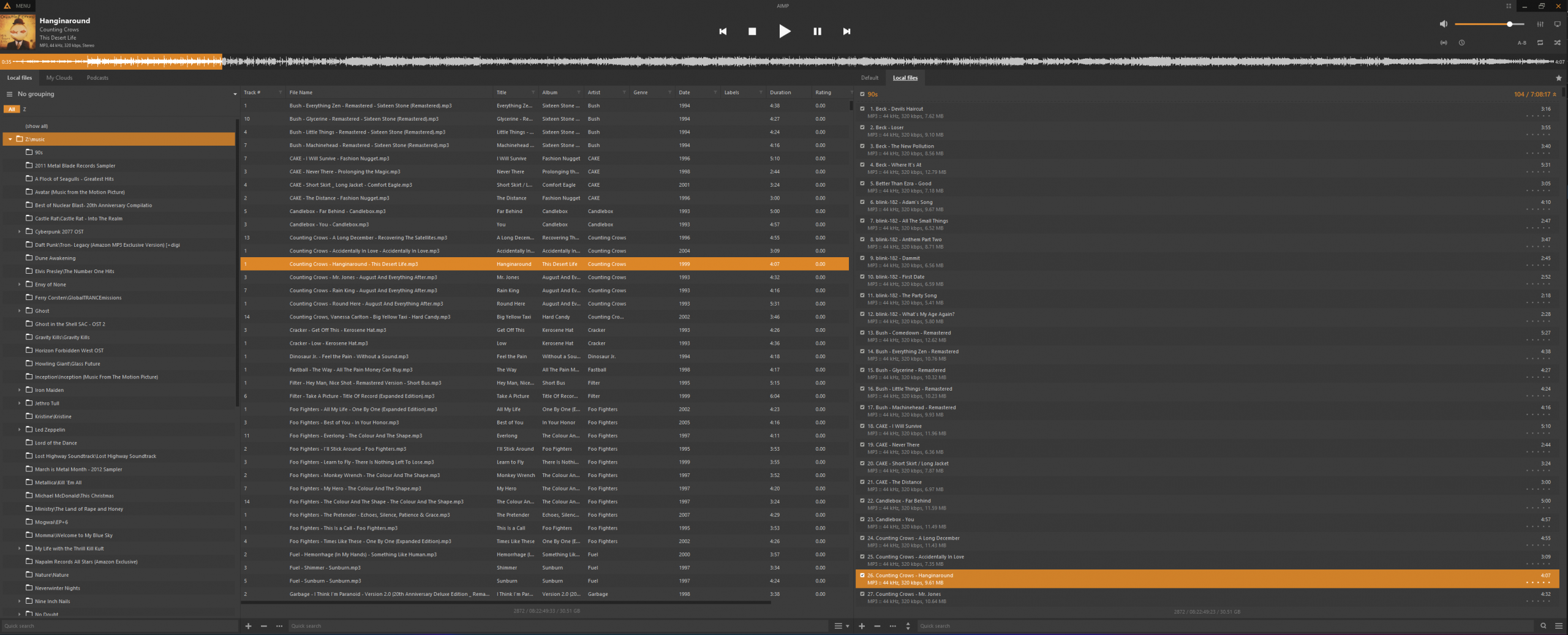Click playlist search magnifier icon
1568x635 pixels.
(1543, 626)
